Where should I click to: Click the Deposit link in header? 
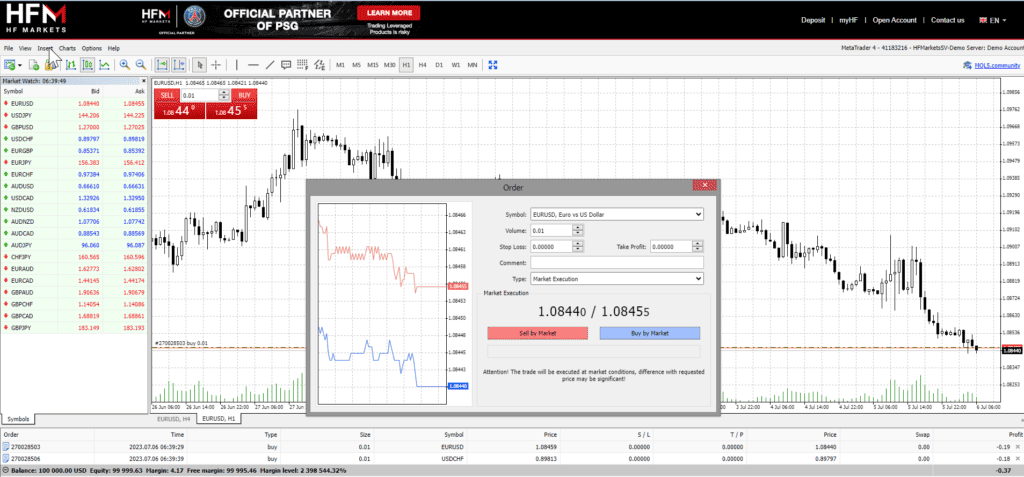(813, 20)
